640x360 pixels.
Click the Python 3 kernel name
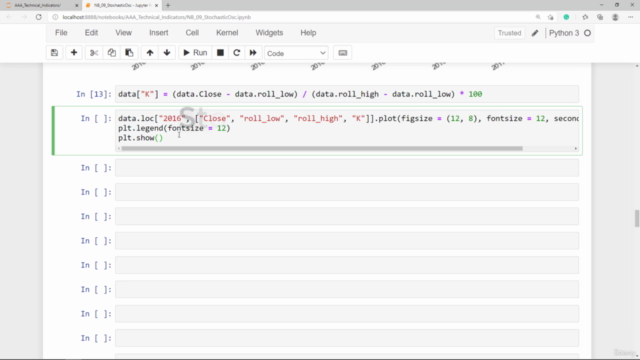564,33
